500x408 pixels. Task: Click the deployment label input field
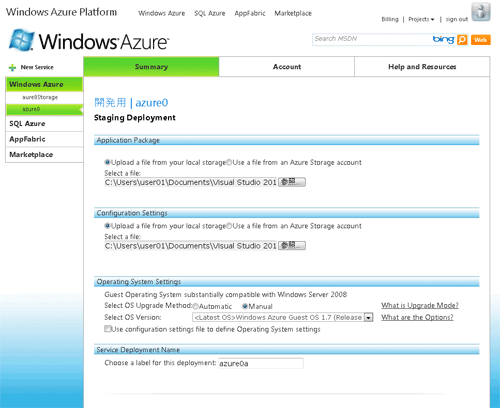(261, 363)
